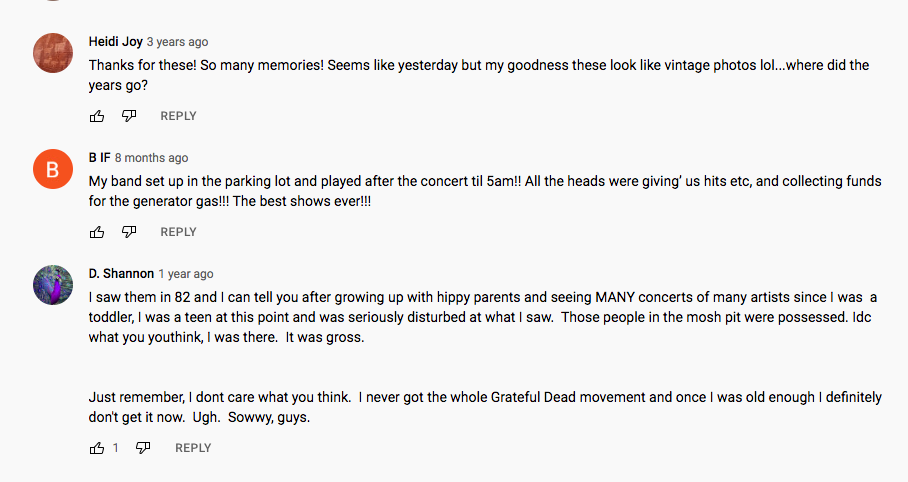Screen dimensions: 908x482
Task: Thumbs up B IF's comment
Action: click(97, 232)
